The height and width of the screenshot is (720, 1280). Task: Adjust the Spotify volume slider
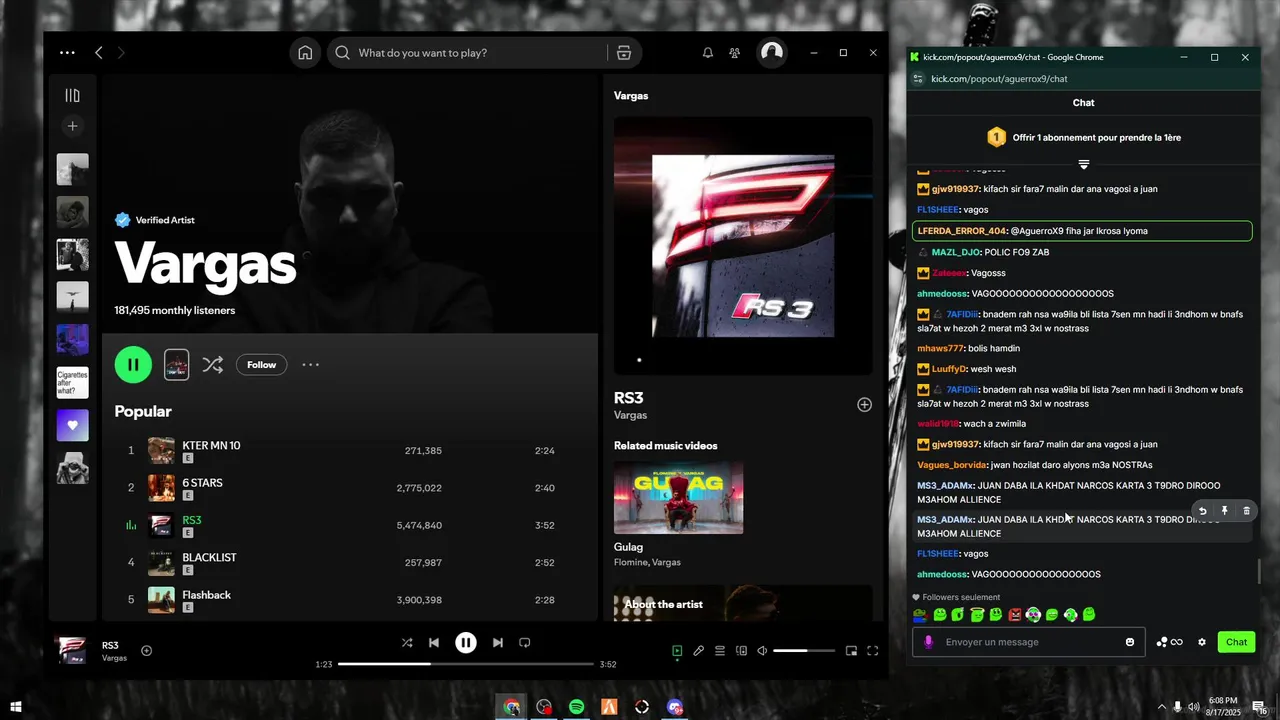pyautogui.click(x=804, y=651)
